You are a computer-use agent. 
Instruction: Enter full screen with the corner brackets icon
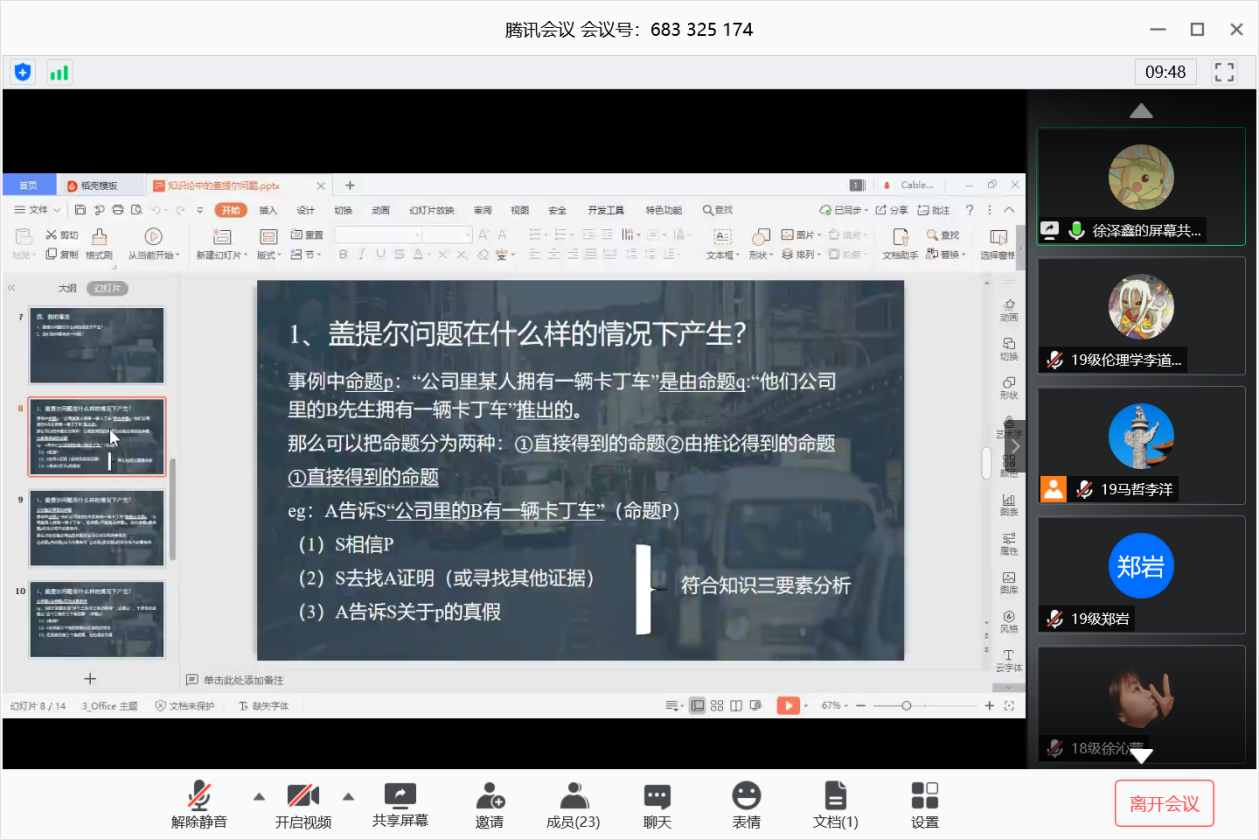pyautogui.click(x=1224, y=72)
